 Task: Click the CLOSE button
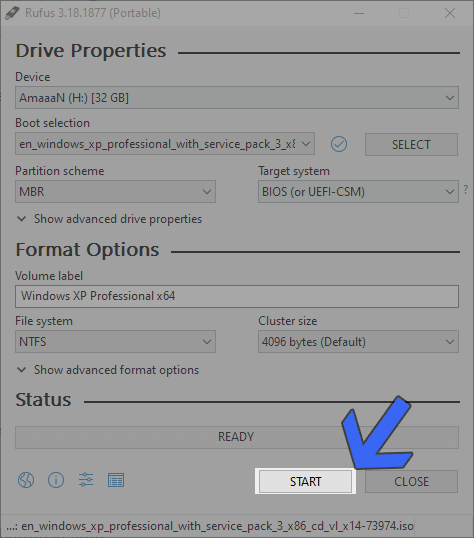(x=411, y=481)
